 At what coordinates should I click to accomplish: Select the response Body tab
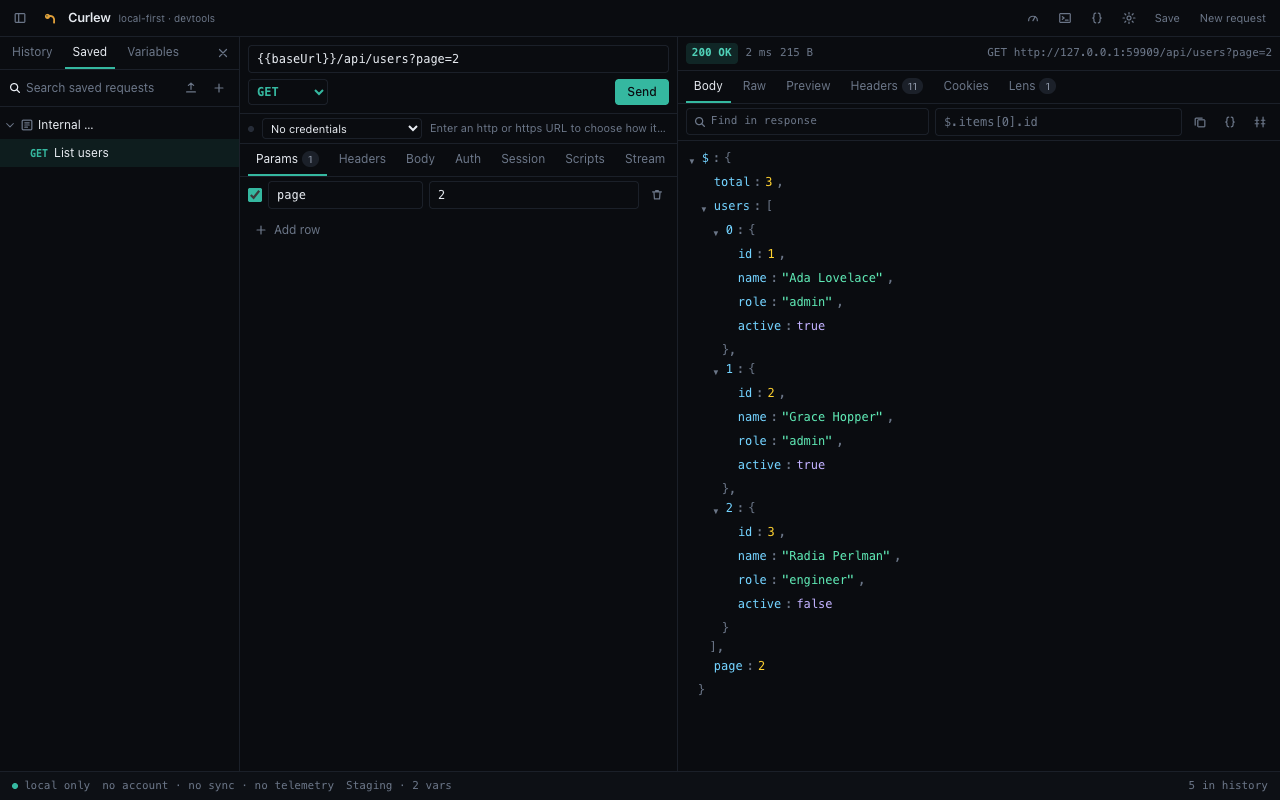708,86
